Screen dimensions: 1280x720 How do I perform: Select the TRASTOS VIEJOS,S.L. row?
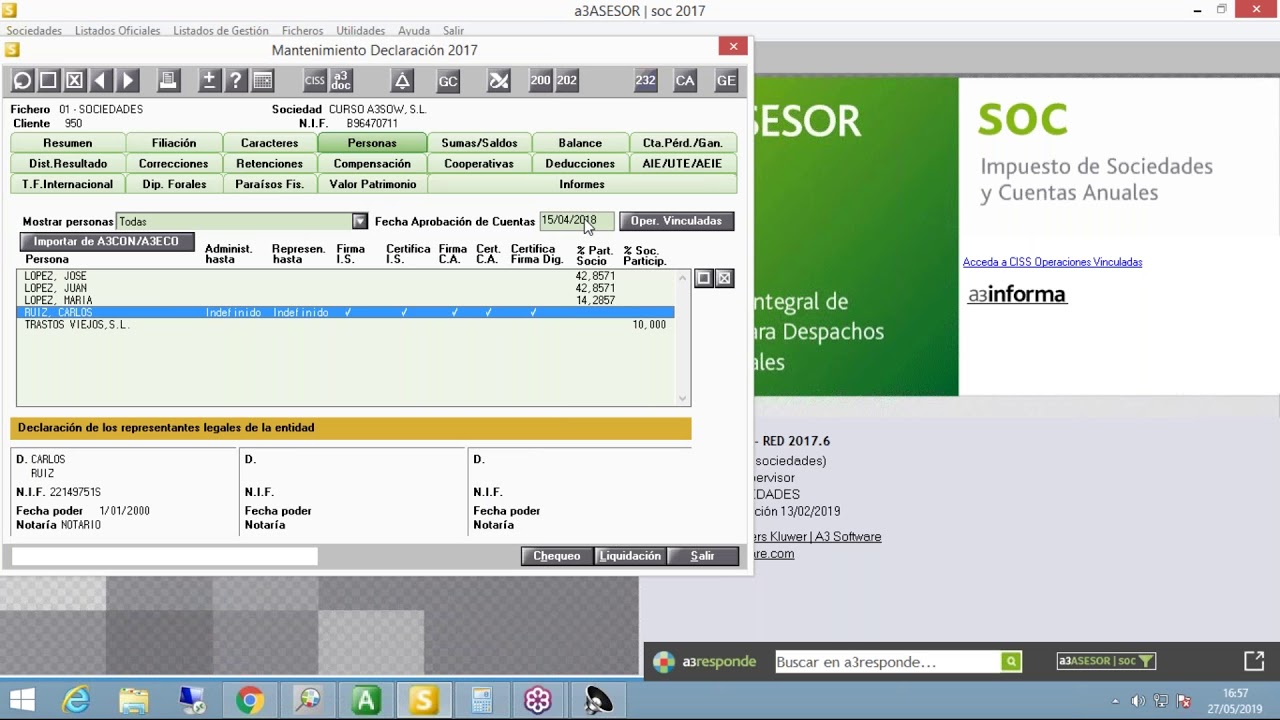(346, 325)
